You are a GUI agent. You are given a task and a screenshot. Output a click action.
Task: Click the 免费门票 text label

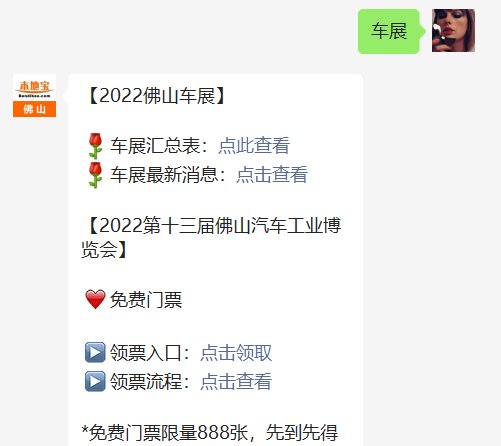point(146,299)
